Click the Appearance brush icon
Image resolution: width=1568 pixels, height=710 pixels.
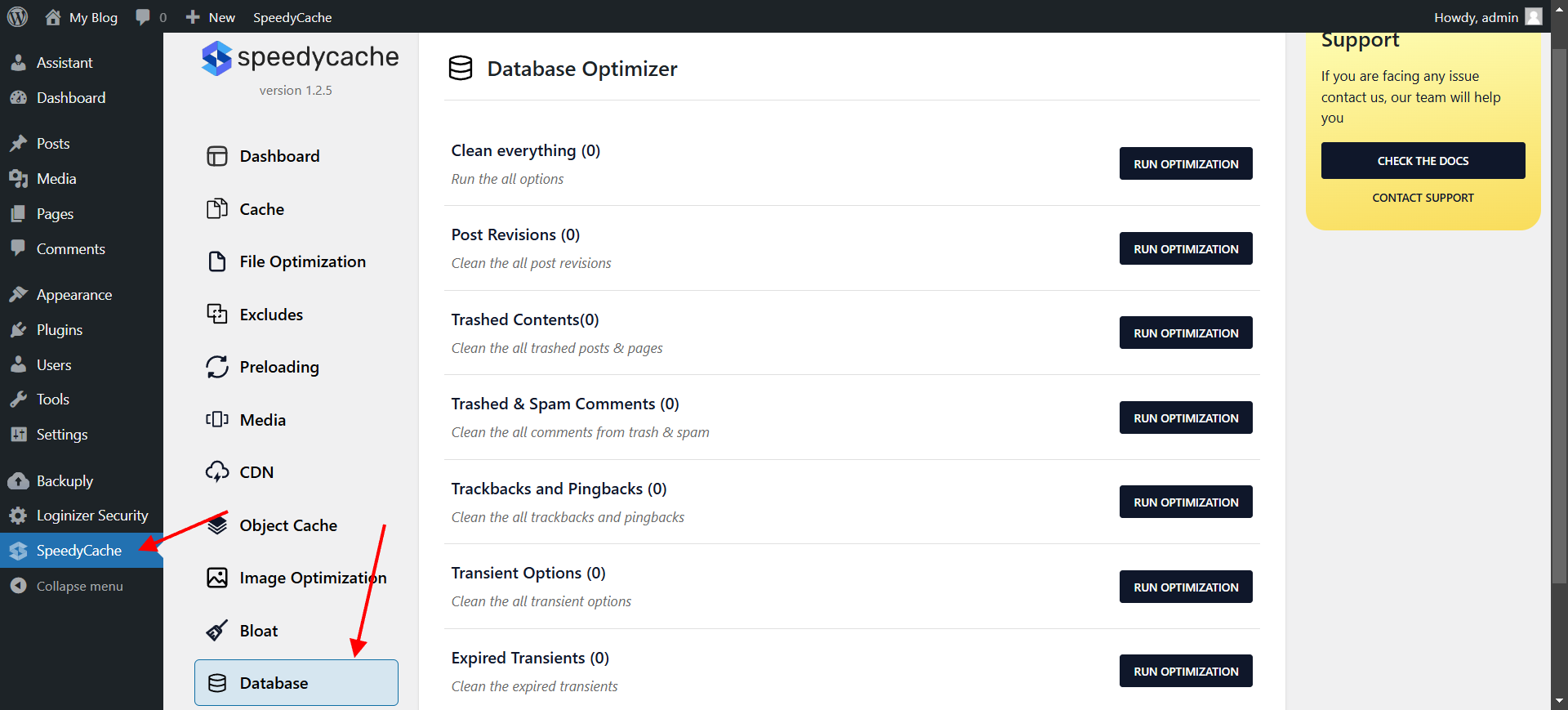tap(19, 295)
